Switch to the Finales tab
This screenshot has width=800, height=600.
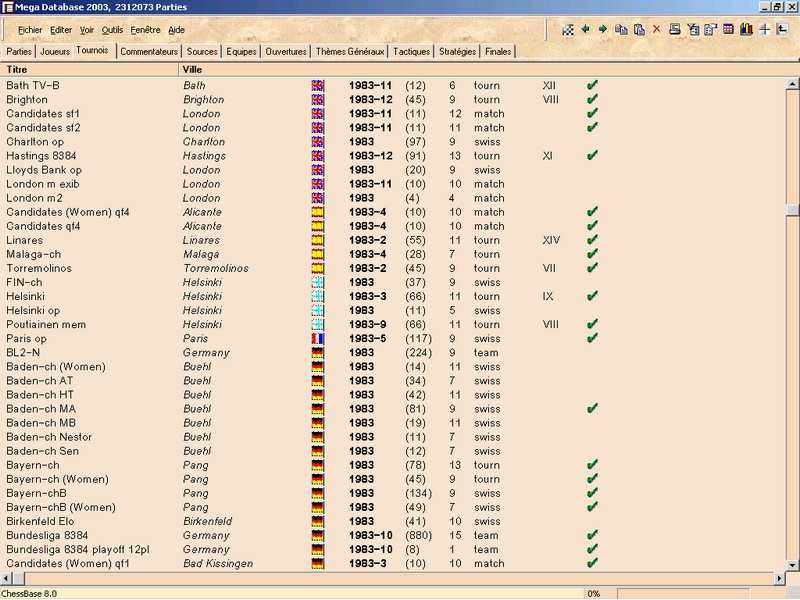pyautogui.click(x=498, y=52)
